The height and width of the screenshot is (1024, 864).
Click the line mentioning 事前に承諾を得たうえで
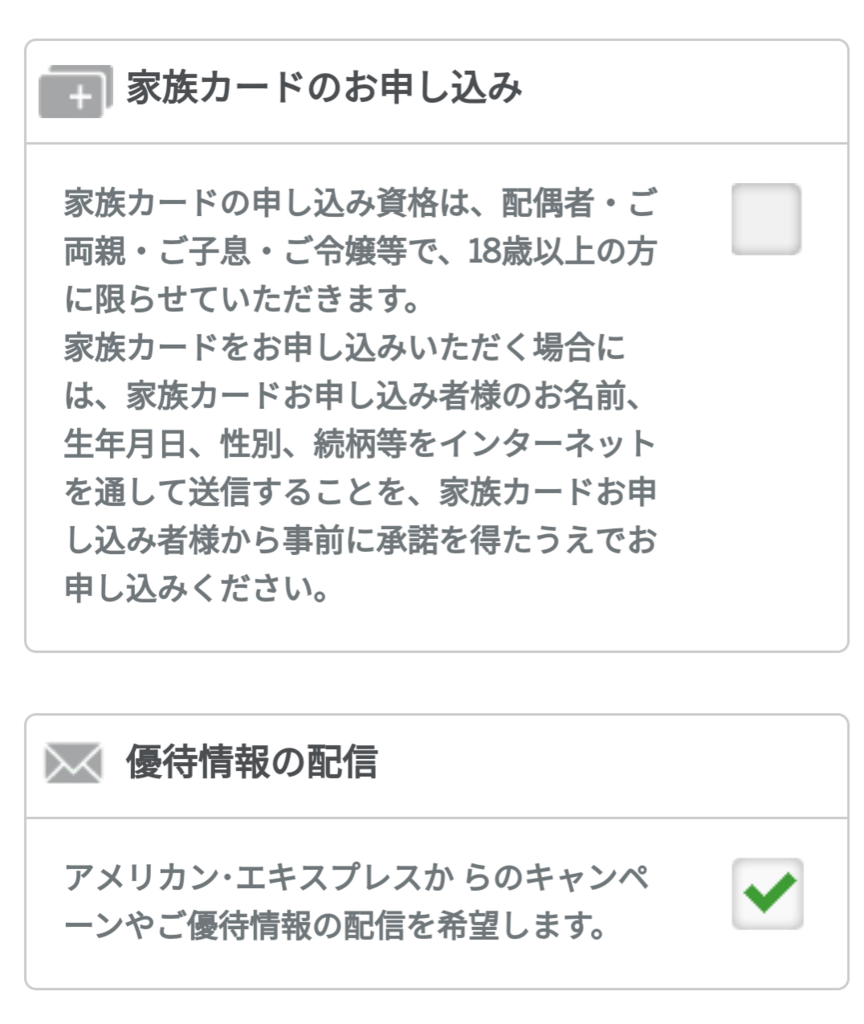360,540
